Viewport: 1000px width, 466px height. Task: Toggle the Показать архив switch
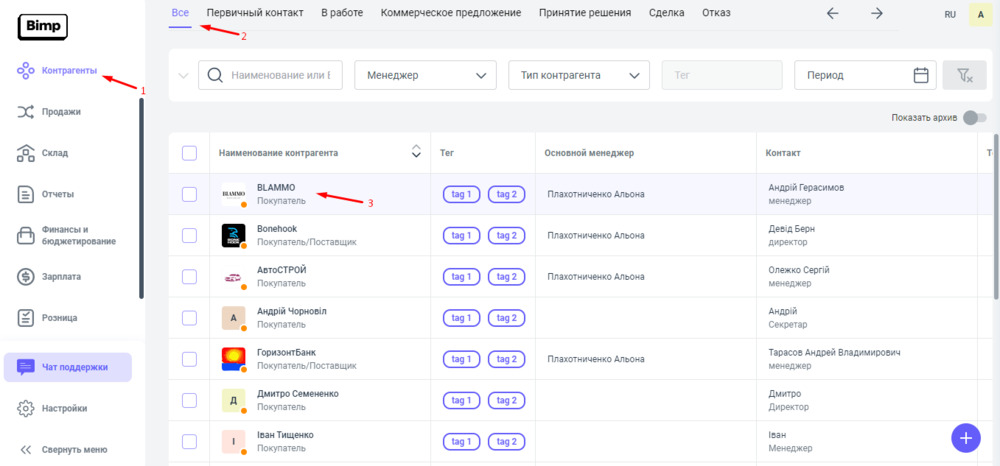click(974, 118)
